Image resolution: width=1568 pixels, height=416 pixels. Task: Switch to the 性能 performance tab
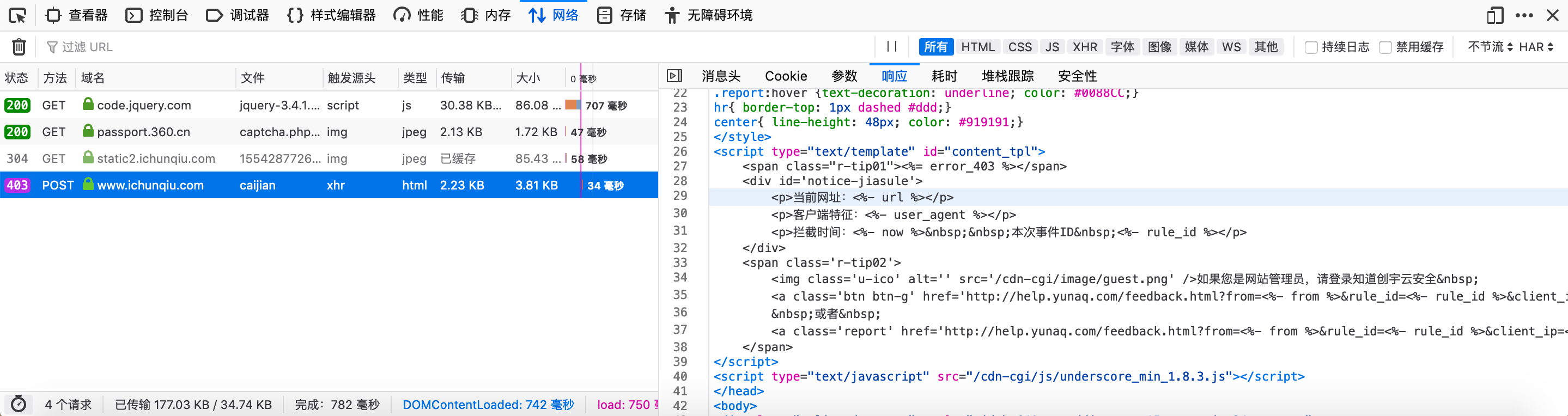click(419, 15)
